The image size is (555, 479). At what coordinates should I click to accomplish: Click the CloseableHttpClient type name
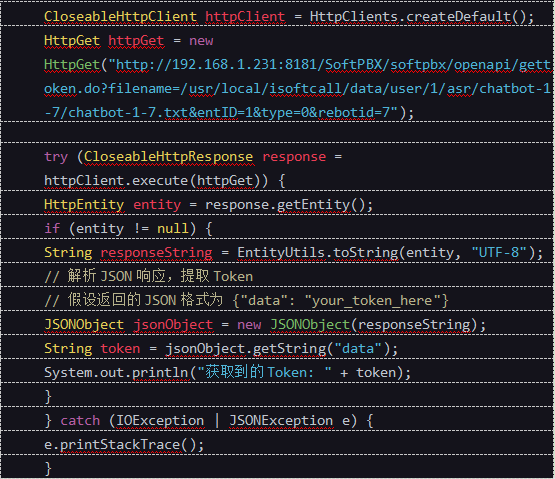[121, 17]
